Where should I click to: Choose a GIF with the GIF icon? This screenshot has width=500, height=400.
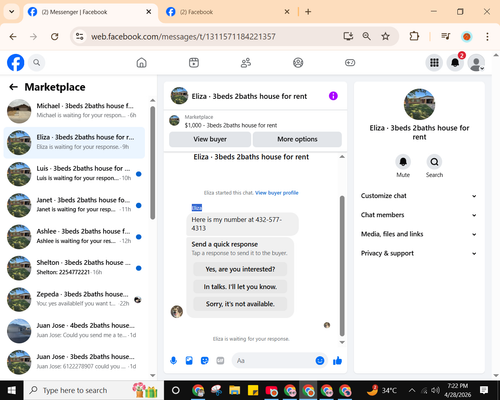220,360
